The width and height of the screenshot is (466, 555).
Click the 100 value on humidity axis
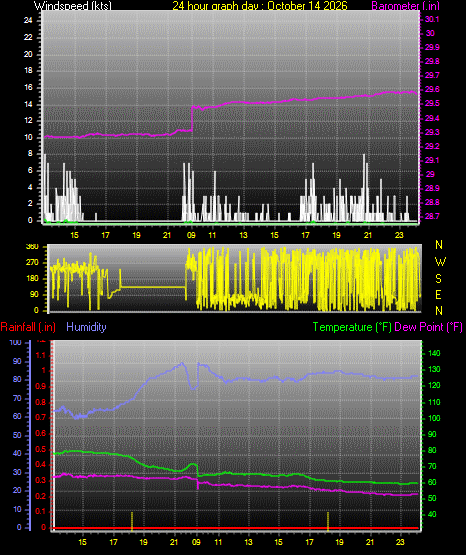(x=15, y=342)
